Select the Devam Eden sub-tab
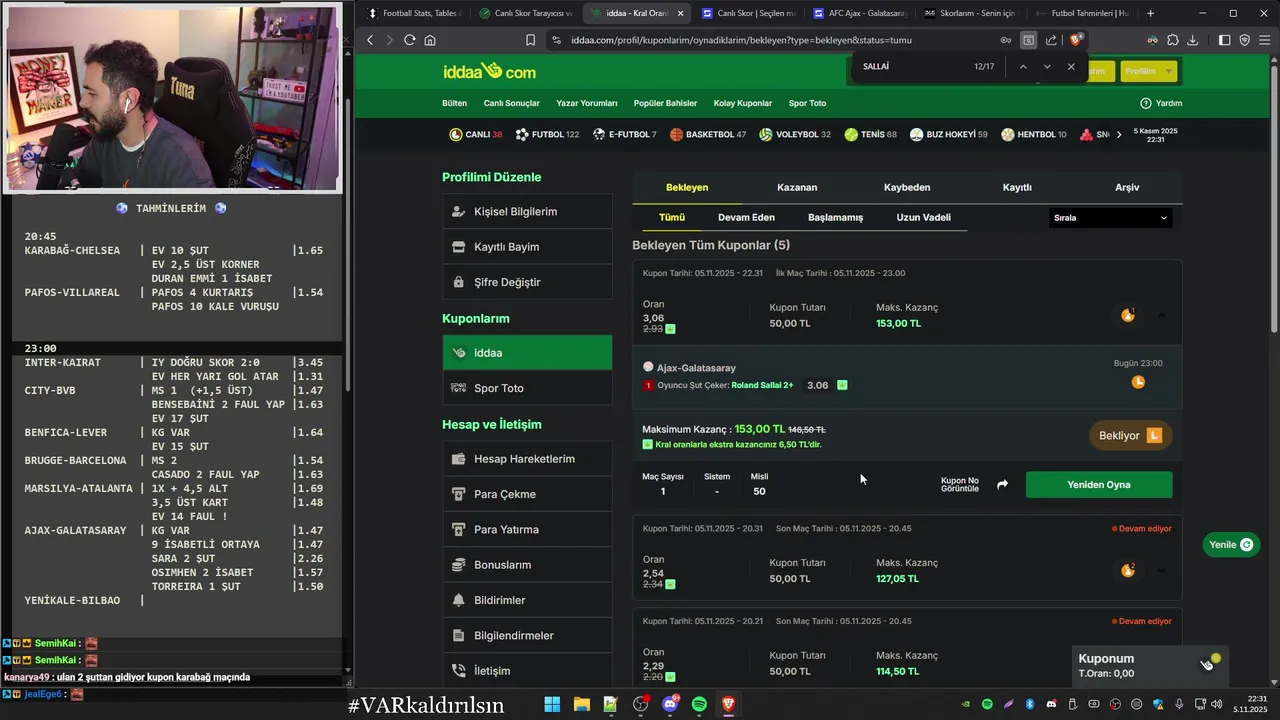The height and width of the screenshot is (720, 1280). click(746, 217)
